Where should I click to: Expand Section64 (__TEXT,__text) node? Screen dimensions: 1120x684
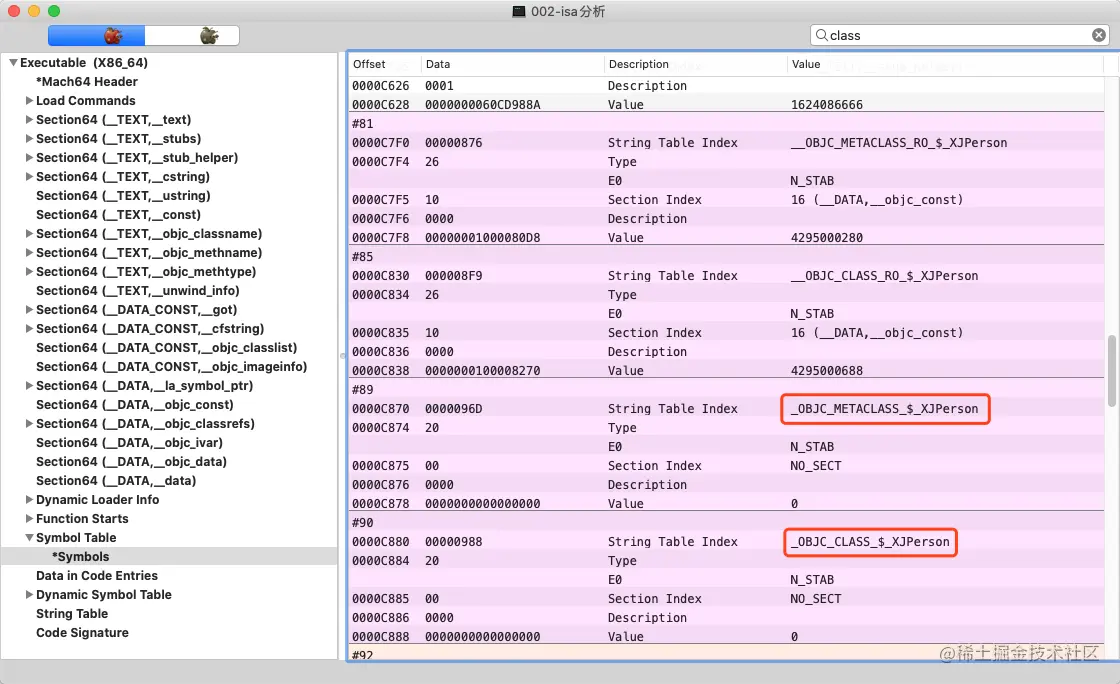point(29,120)
